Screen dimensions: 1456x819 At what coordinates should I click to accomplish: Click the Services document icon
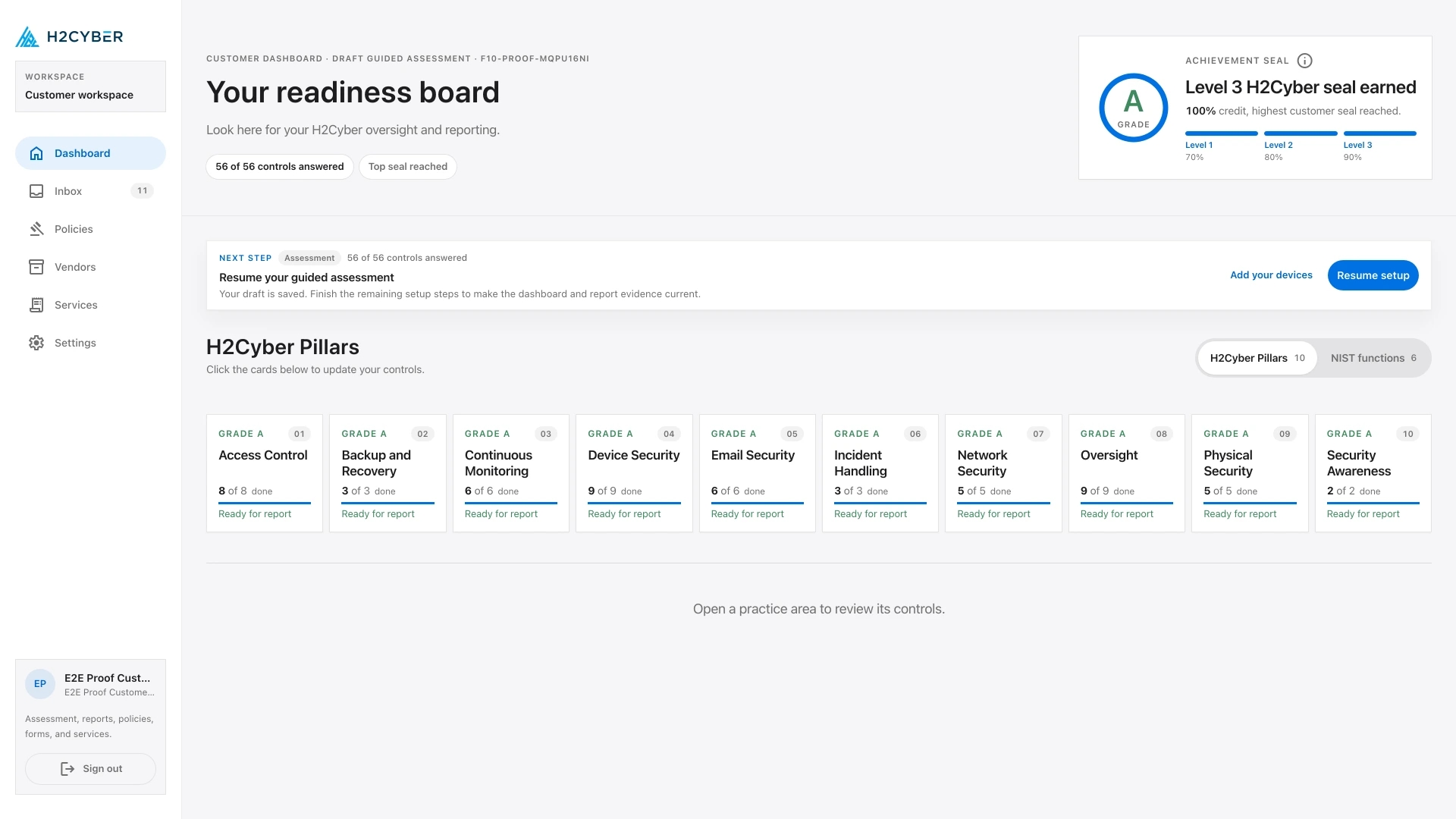(36, 305)
